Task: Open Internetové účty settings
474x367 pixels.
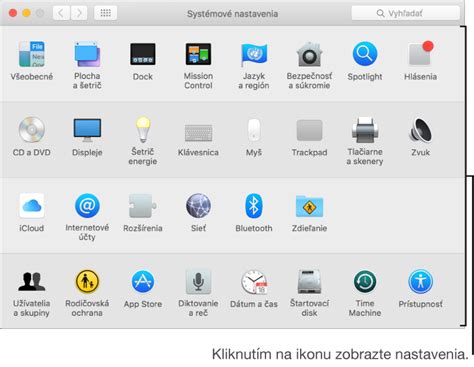Action: pos(87,206)
